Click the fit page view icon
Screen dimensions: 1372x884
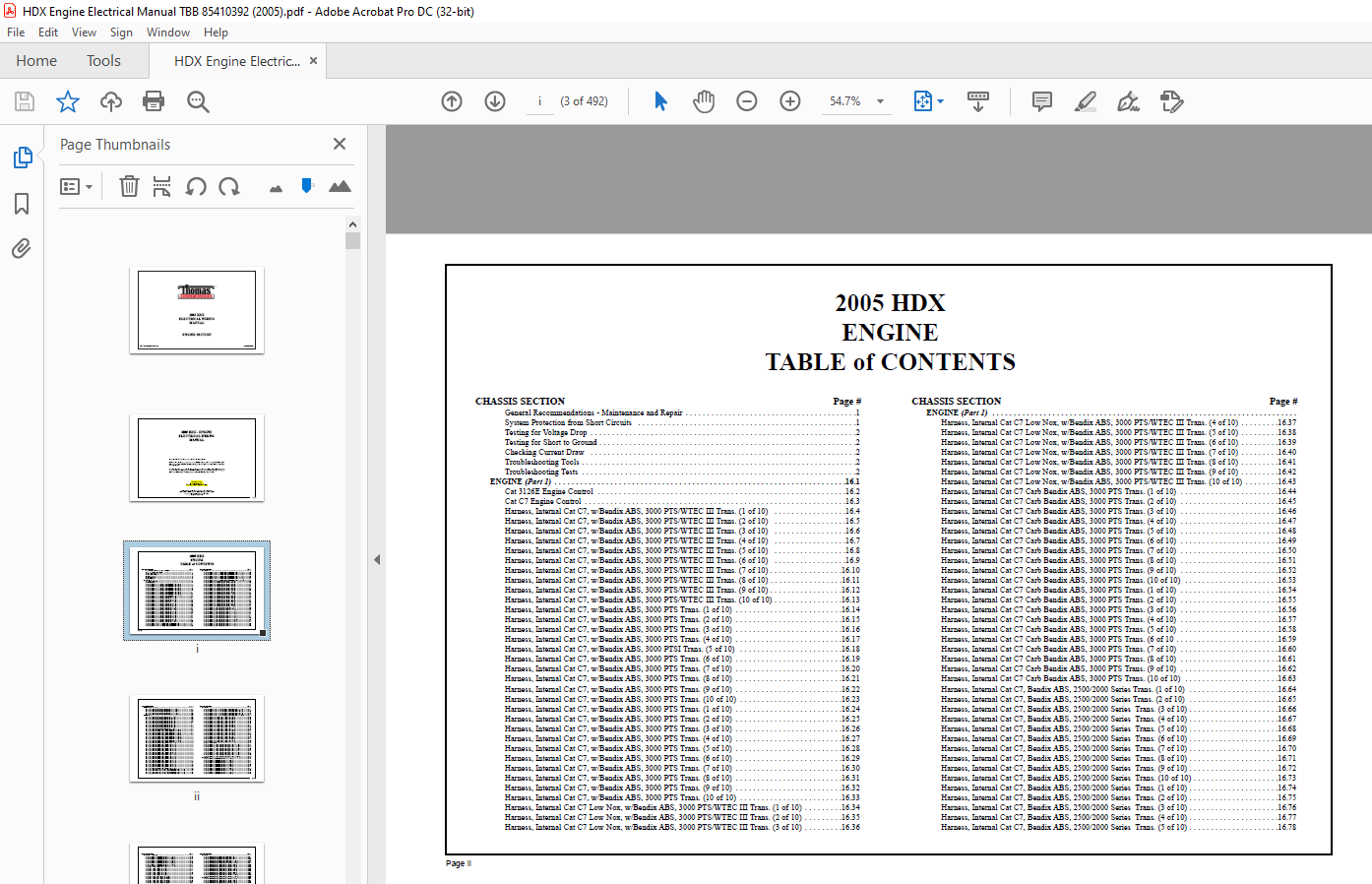[923, 101]
